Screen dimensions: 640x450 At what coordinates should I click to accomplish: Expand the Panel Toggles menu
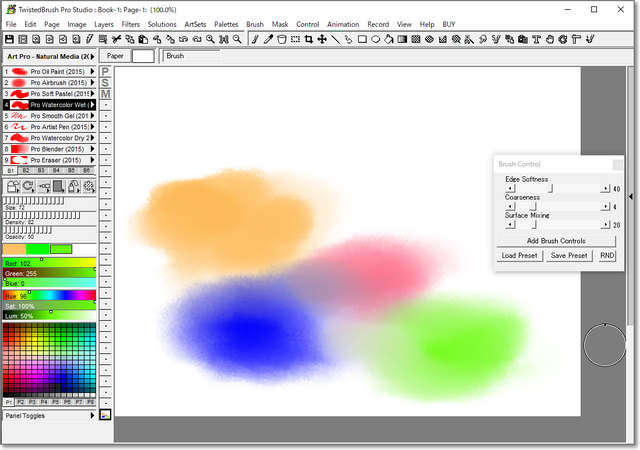coord(93,414)
